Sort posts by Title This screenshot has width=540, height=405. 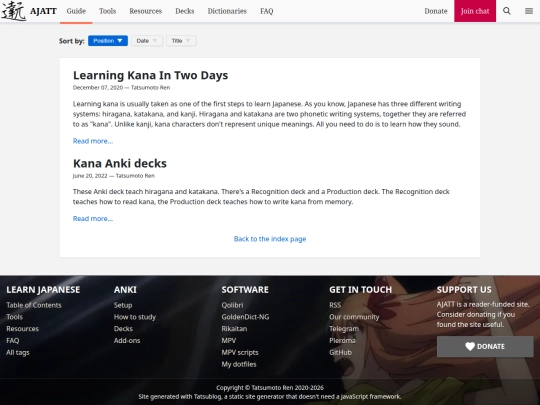[181, 41]
